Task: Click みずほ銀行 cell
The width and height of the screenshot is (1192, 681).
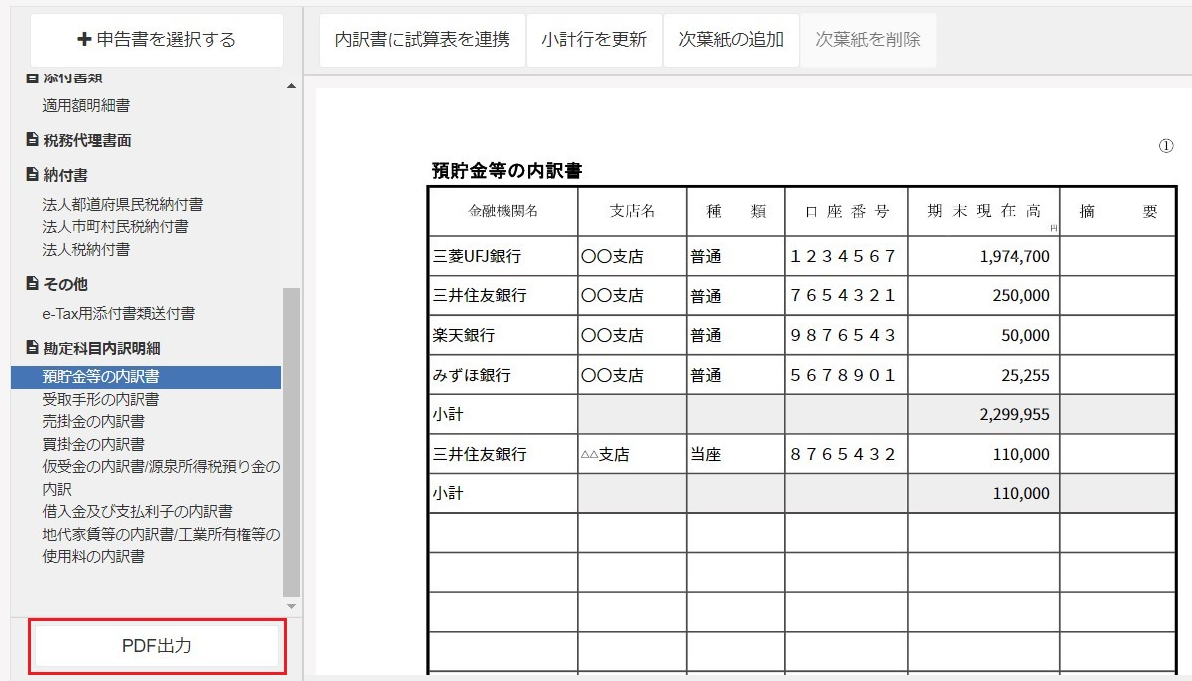Action: [x=503, y=375]
